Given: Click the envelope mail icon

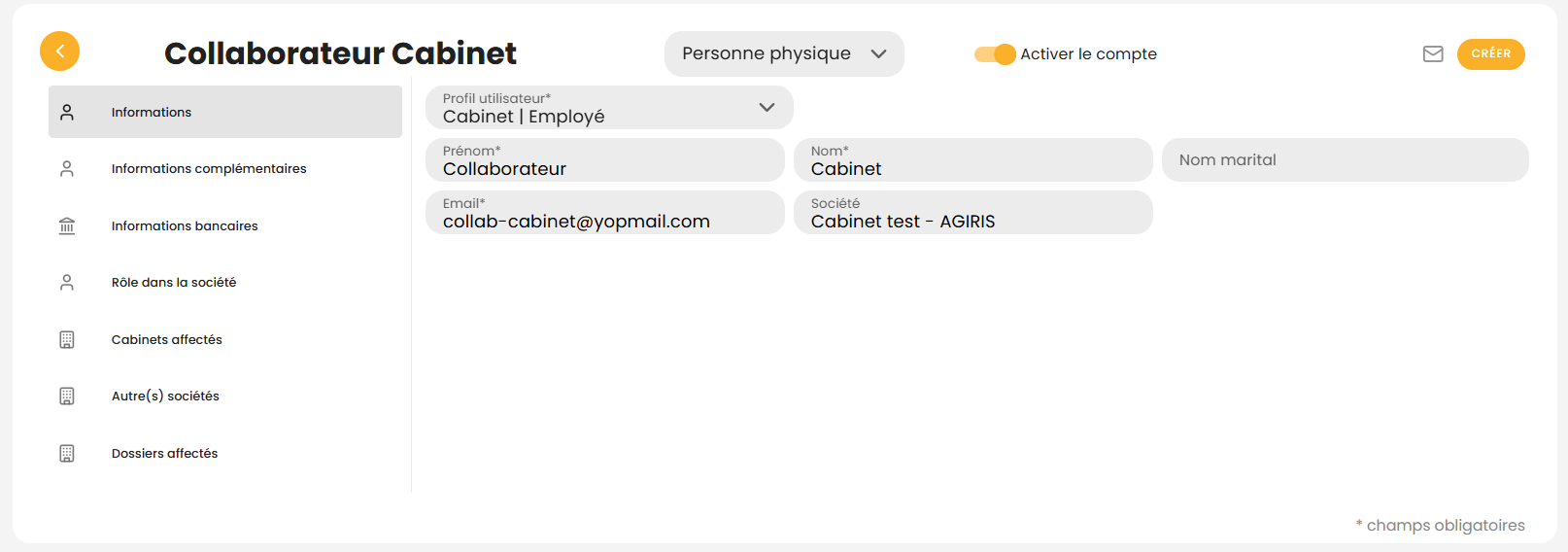Looking at the screenshot, I should click(1433, 54).
